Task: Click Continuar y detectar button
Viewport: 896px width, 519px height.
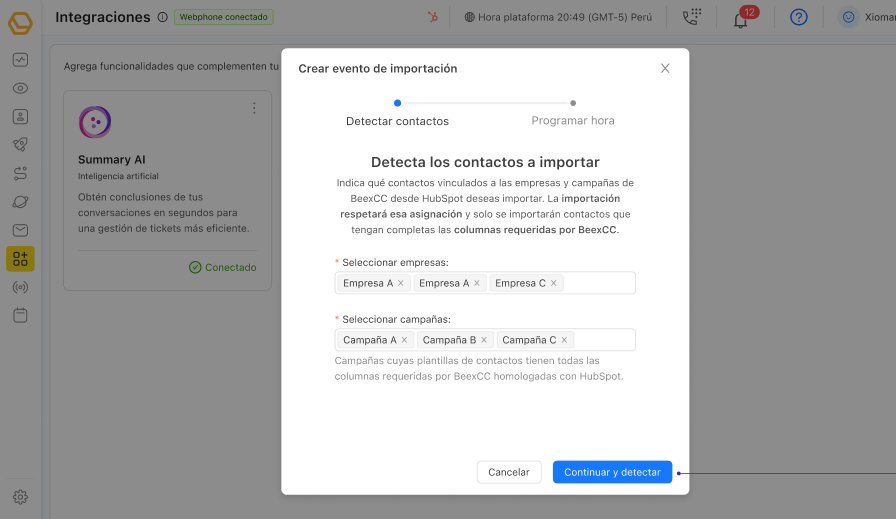Action: (612, 472)
